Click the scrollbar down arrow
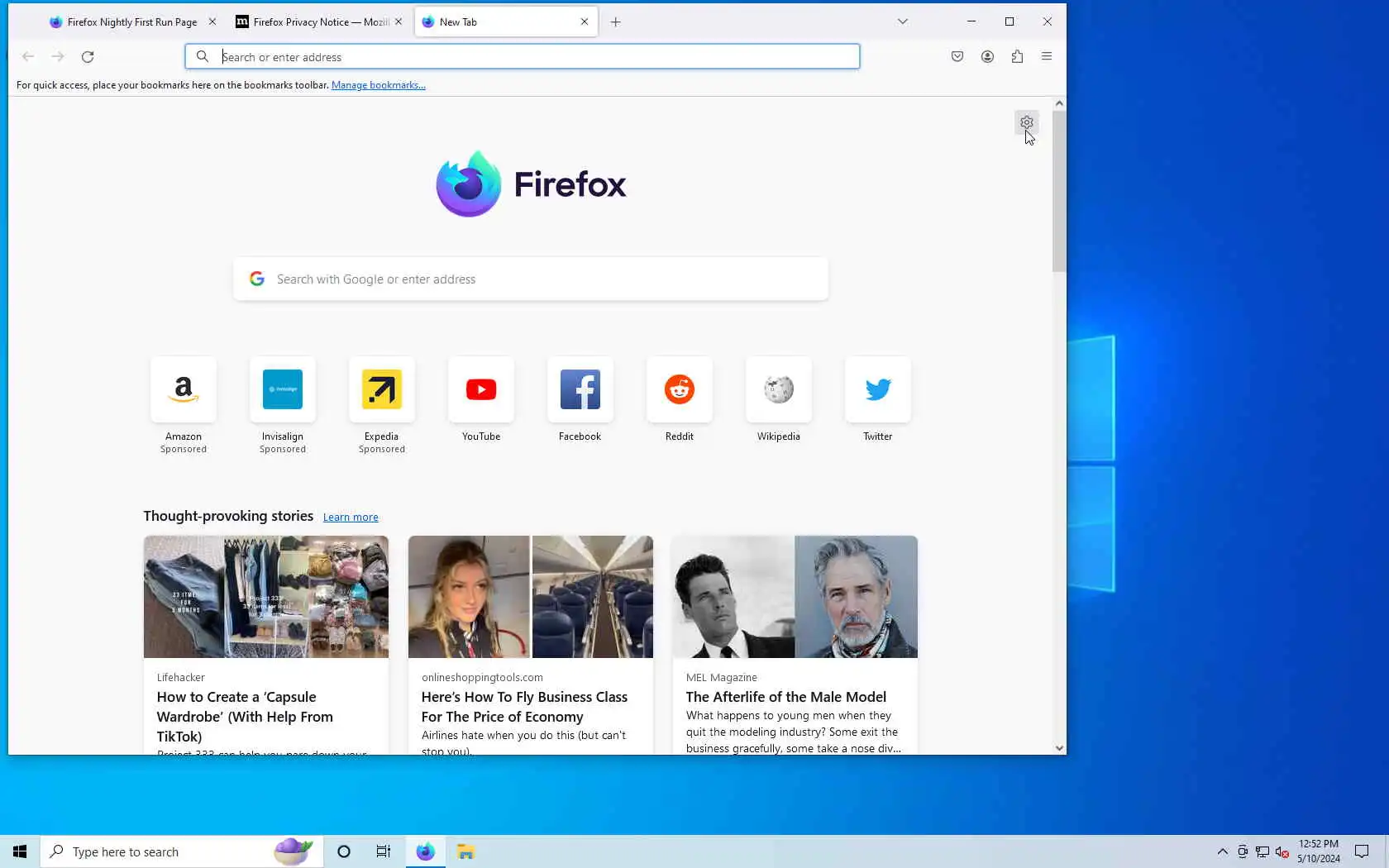1389x868 pixels. click(x=1059, y=748)
